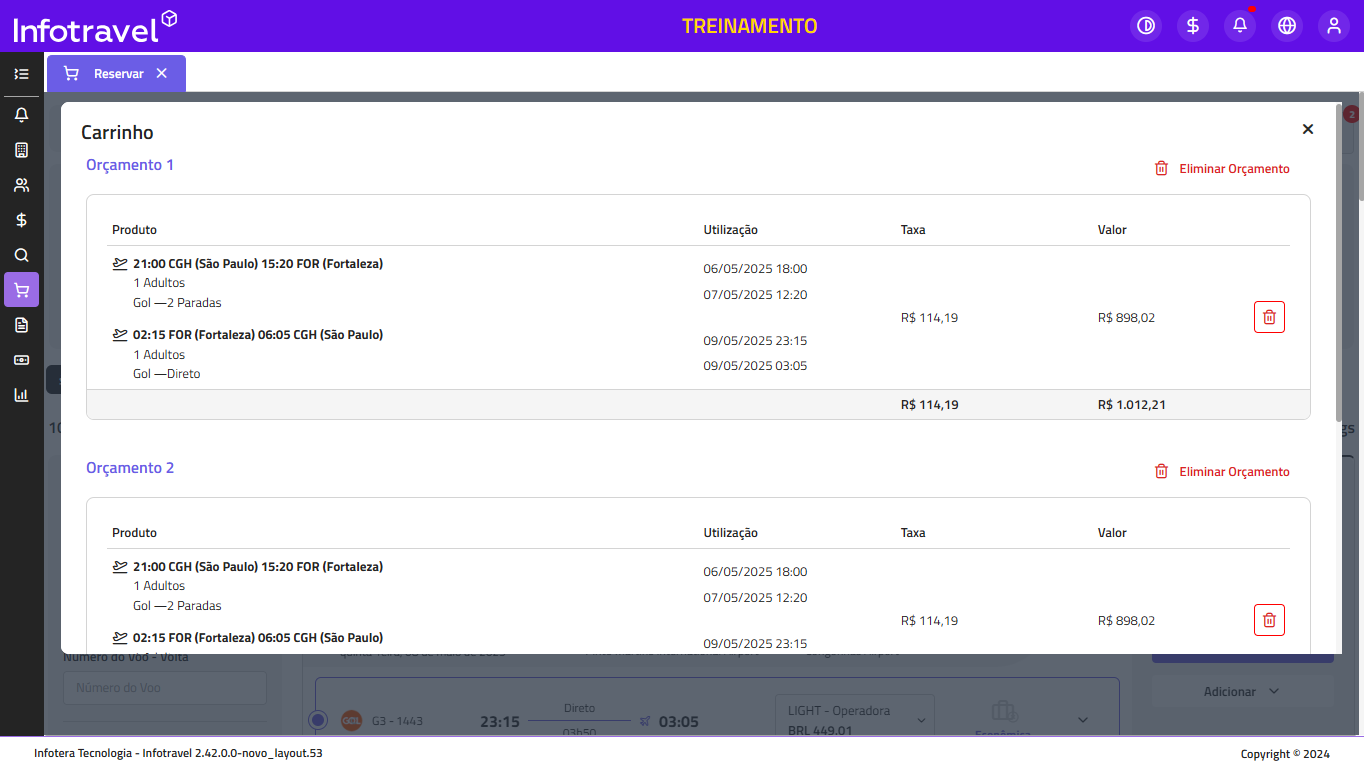The image size is (1364, 768).
Task: Click Eliminar Orçamento for Orçamento 2
Action: [x=1222, y=472]
